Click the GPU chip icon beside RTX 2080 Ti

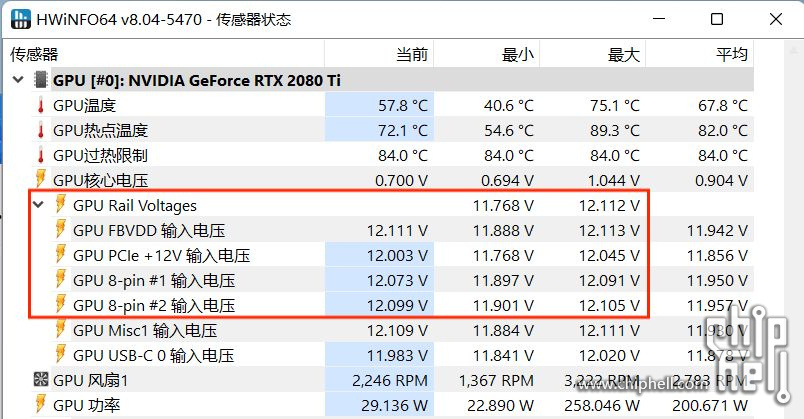pos(41,80)
